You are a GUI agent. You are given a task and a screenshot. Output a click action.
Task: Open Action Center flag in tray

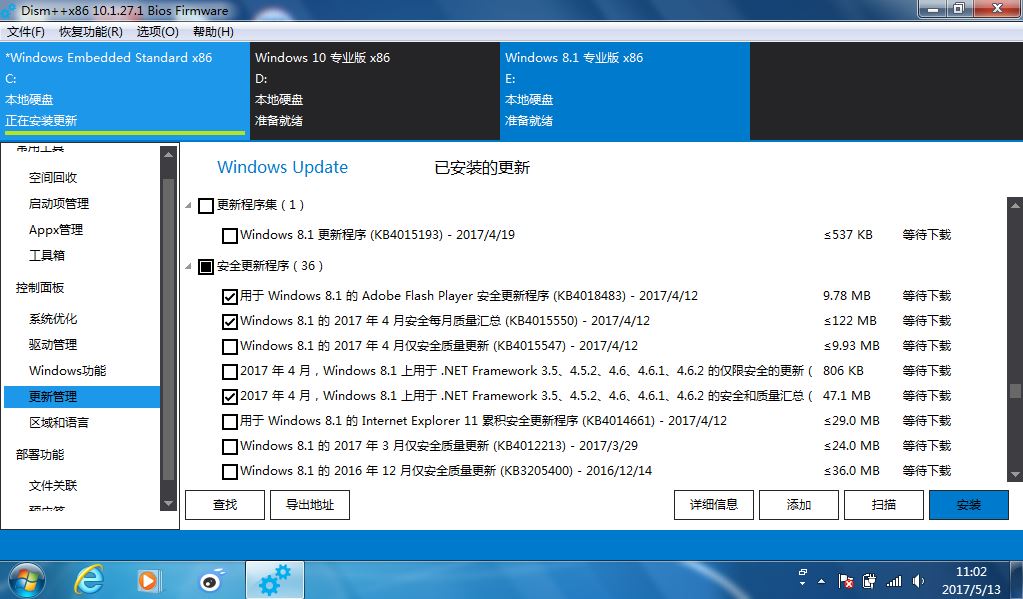846,581
